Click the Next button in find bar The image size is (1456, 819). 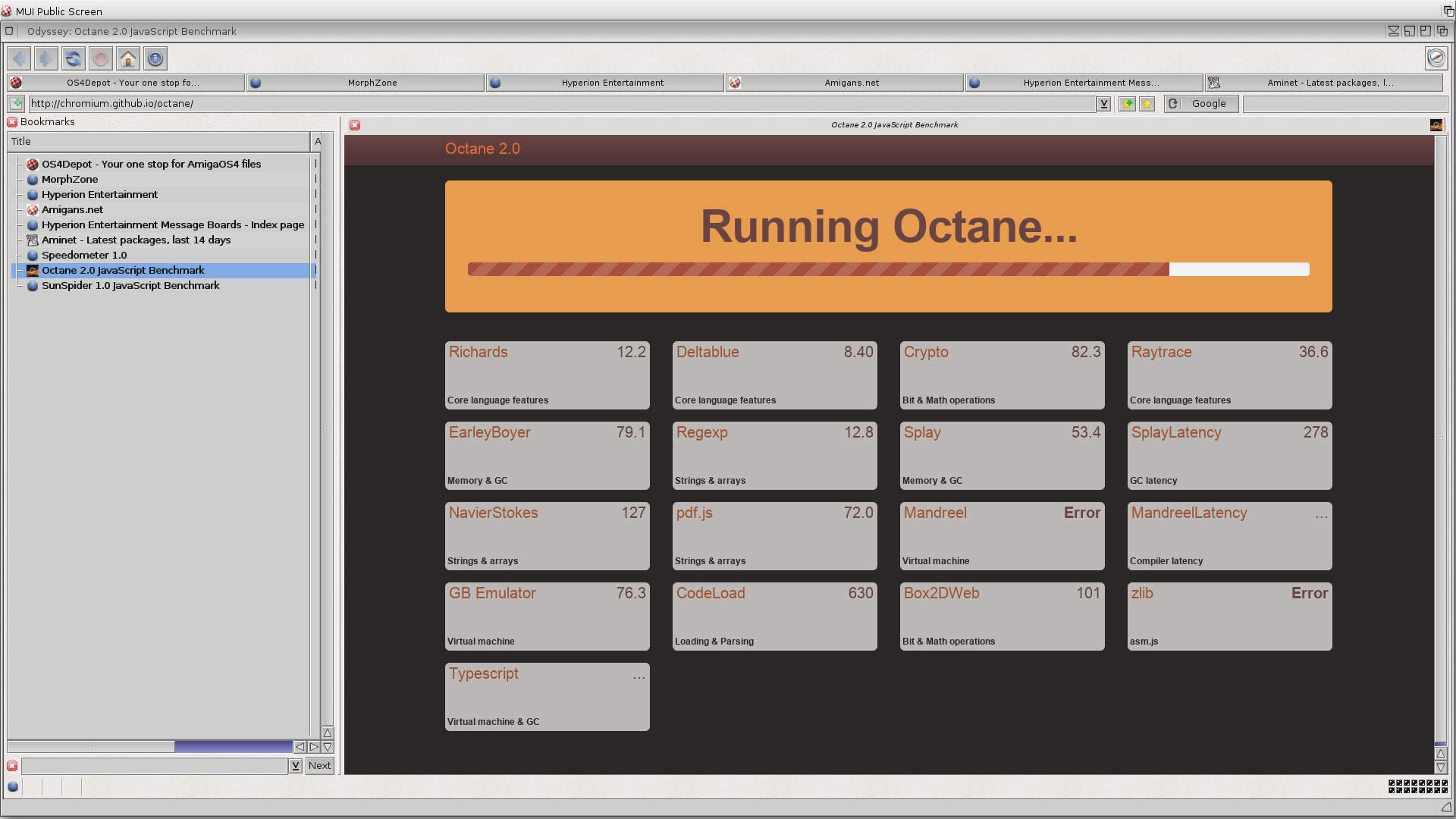coord(319,766)
